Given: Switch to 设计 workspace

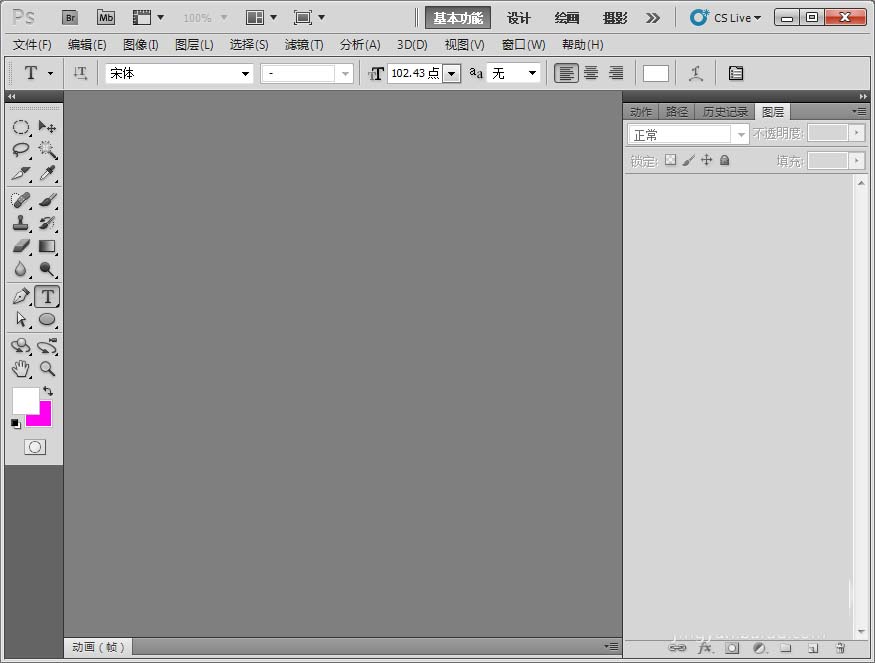Looking at the screenshot, I should [x=518, y=18].
